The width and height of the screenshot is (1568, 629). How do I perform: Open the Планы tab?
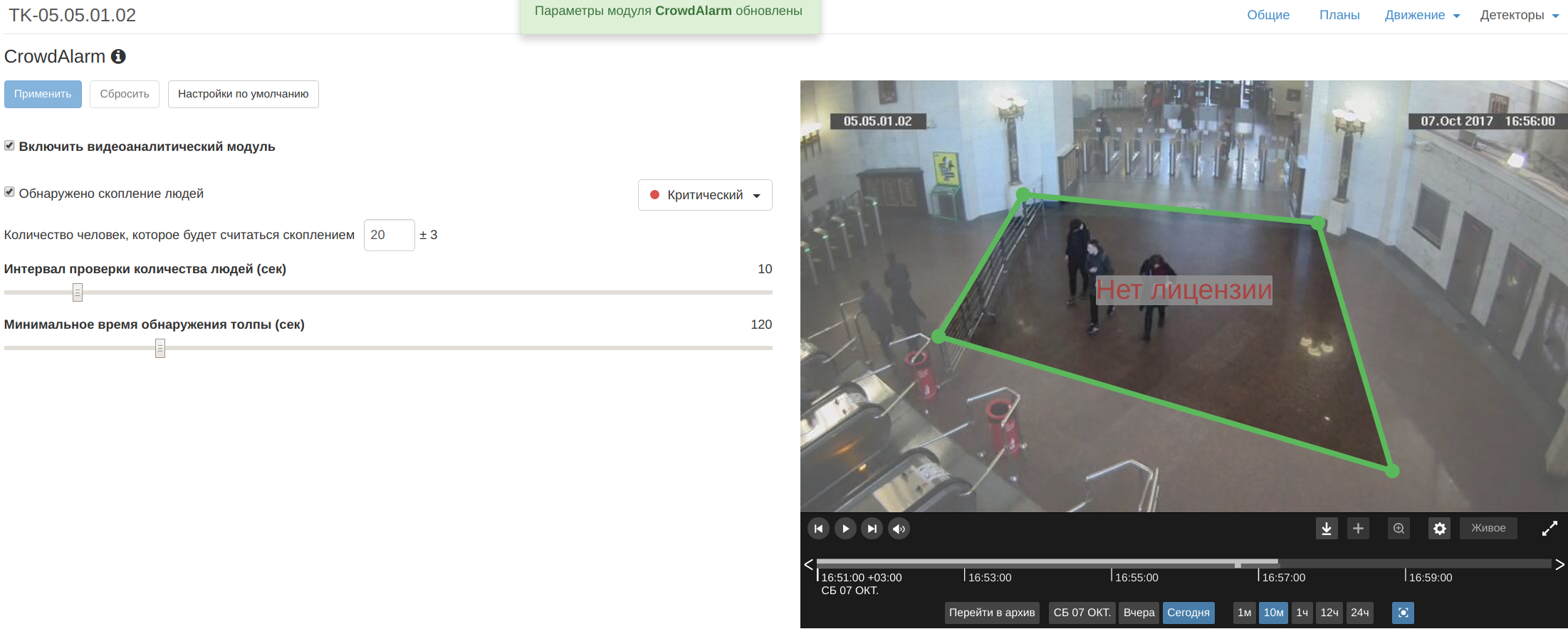pyautogui.click(x=1339, y=15)
